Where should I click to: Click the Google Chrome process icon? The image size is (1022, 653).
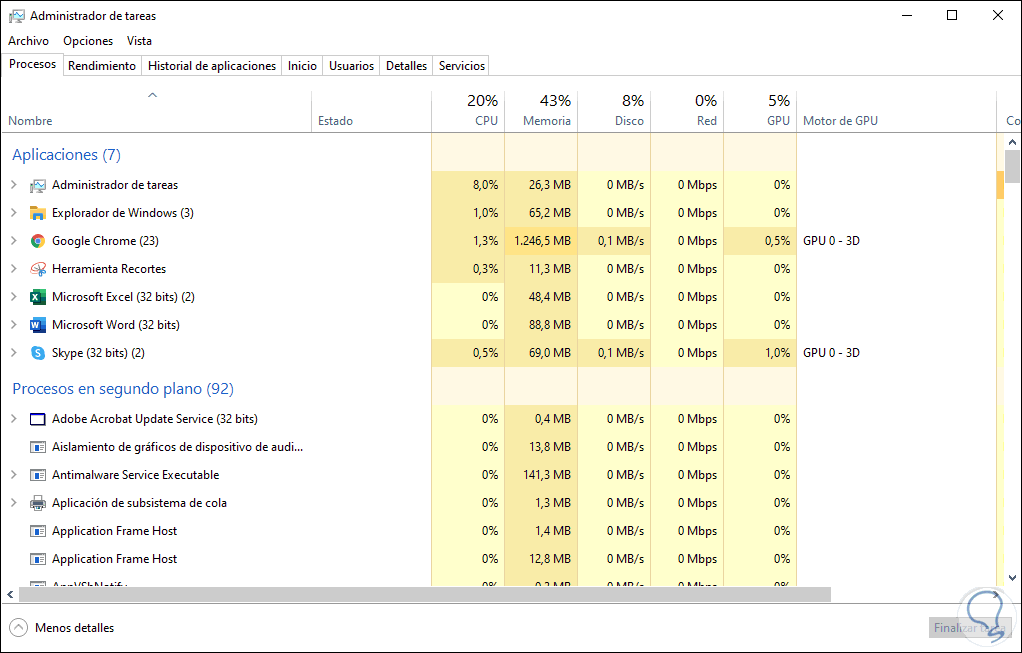[38, 241]
